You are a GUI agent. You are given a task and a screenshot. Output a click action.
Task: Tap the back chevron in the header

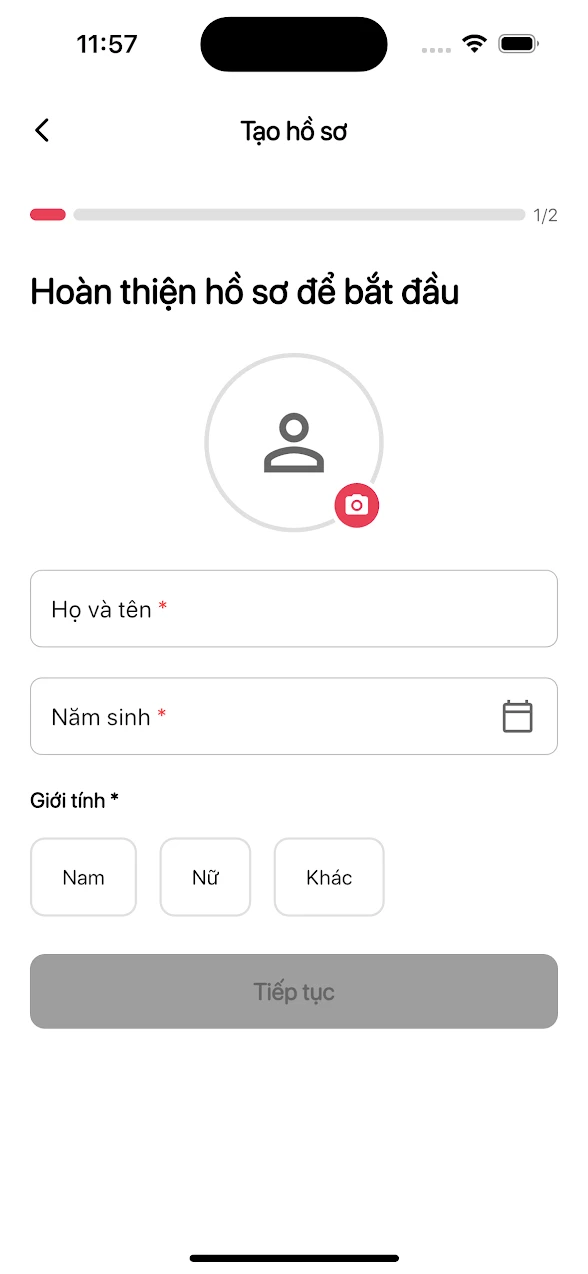point(41,130)
